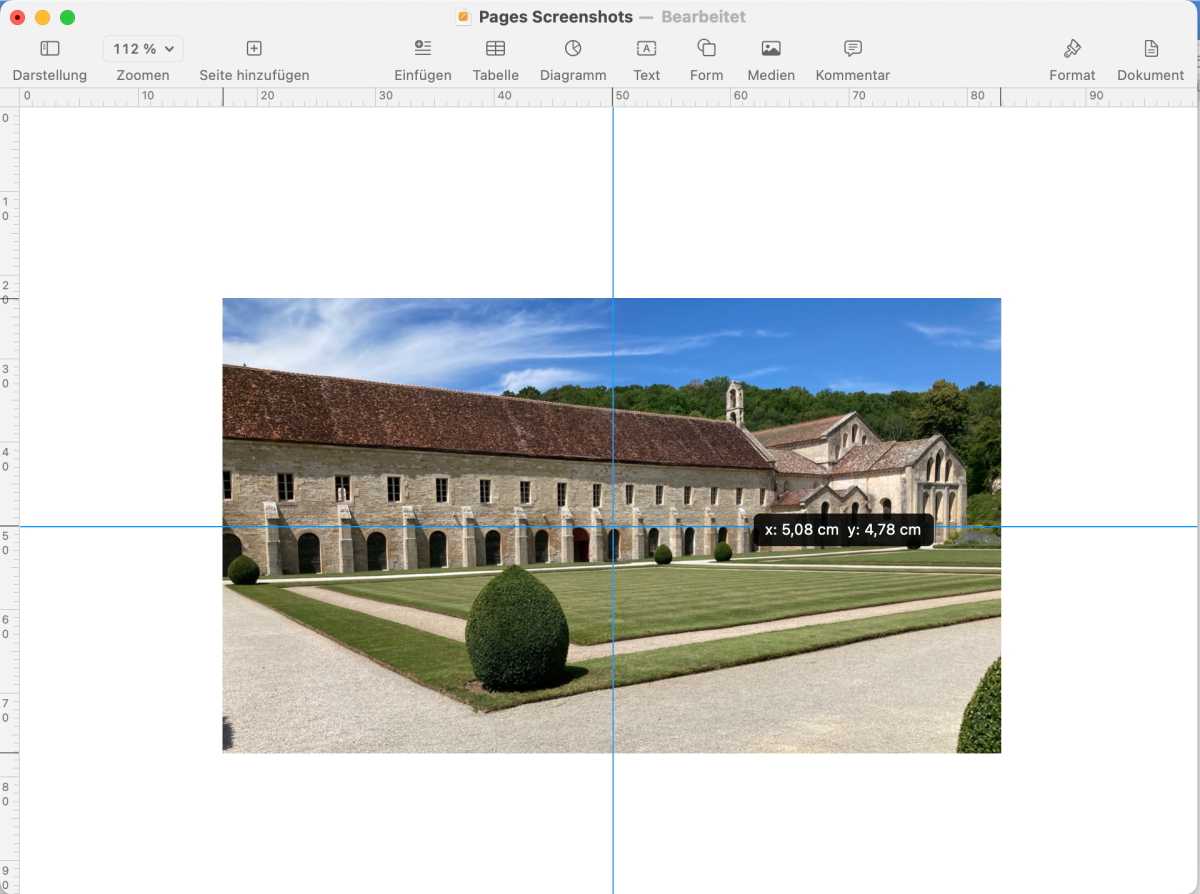The image size is (1200, 894).
Task: Insert a text box using the Text icon
Action: click(x=647, y=48)
